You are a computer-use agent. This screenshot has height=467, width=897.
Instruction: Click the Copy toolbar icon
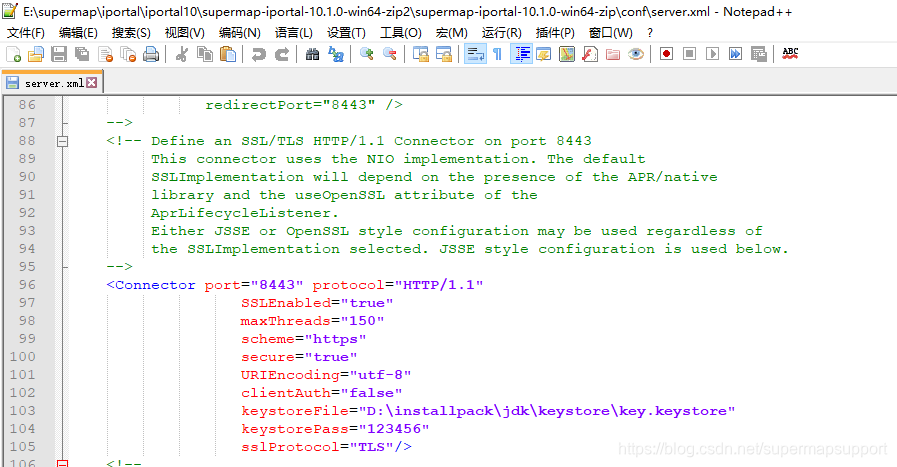tap(205, 54)
